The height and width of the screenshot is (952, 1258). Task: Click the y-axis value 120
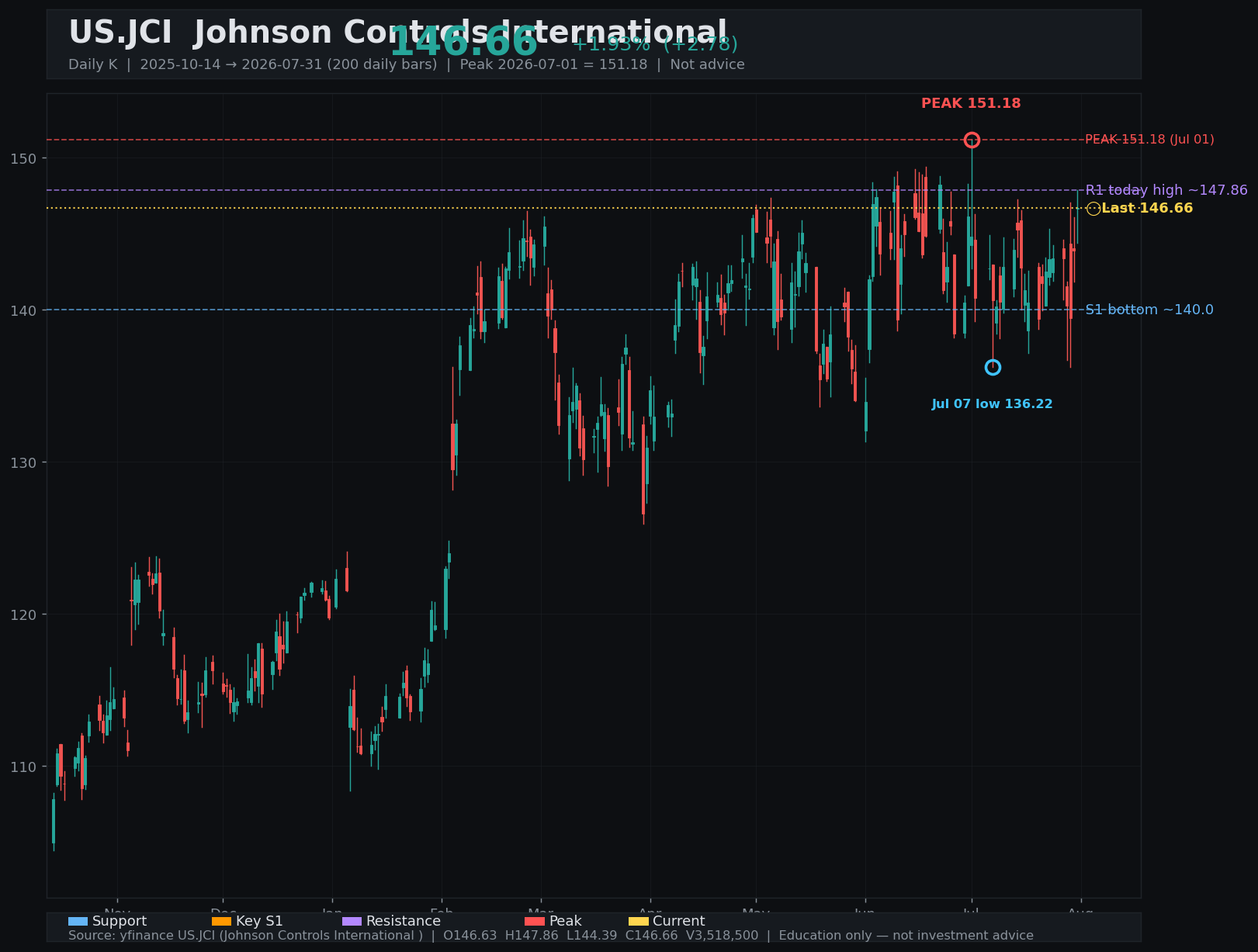click(23, 614)
